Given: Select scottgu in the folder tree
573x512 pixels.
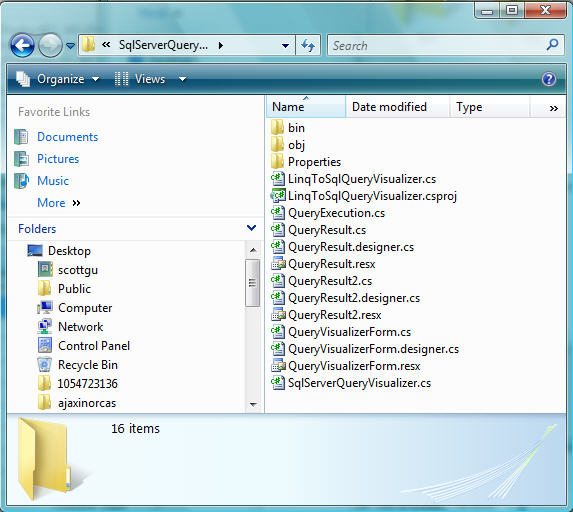Looking at the screenshot, I should 78,270.
